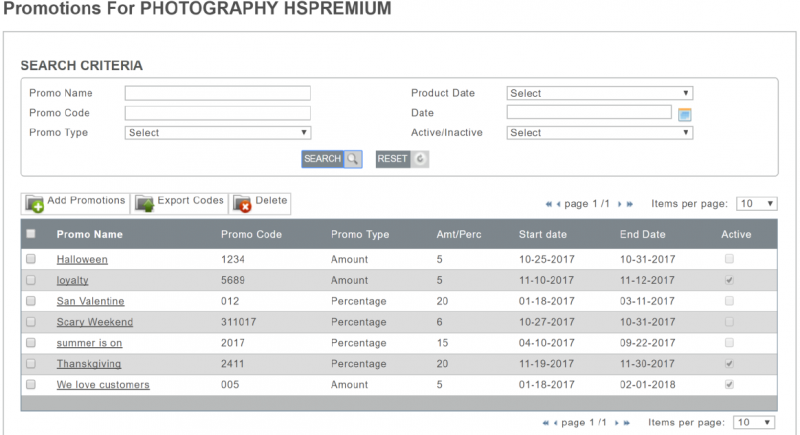Open the Active/Inactive dropdown
Screen dimensions: 800x435
tap(599, 132)
